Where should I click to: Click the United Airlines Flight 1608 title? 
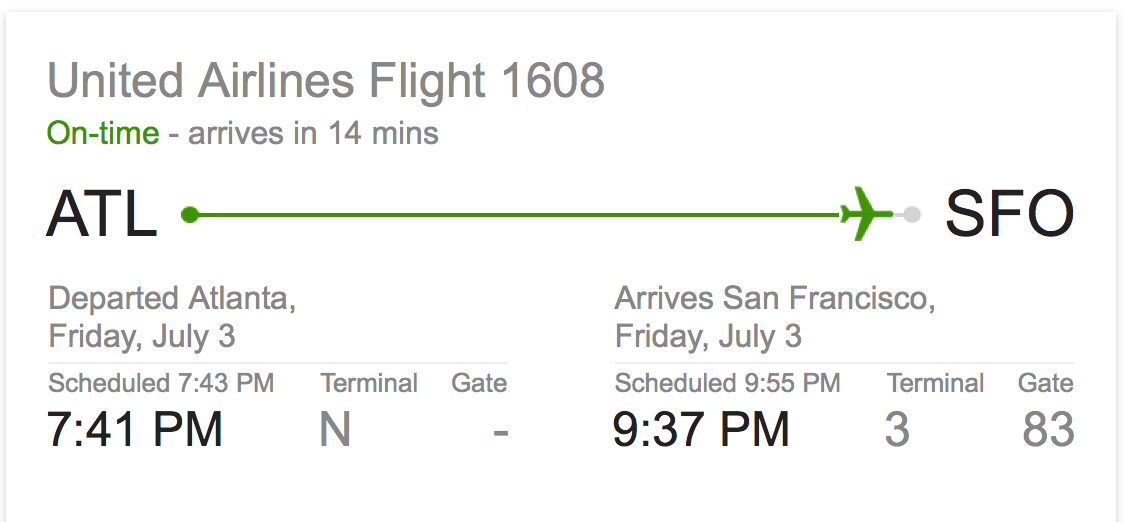326,80
